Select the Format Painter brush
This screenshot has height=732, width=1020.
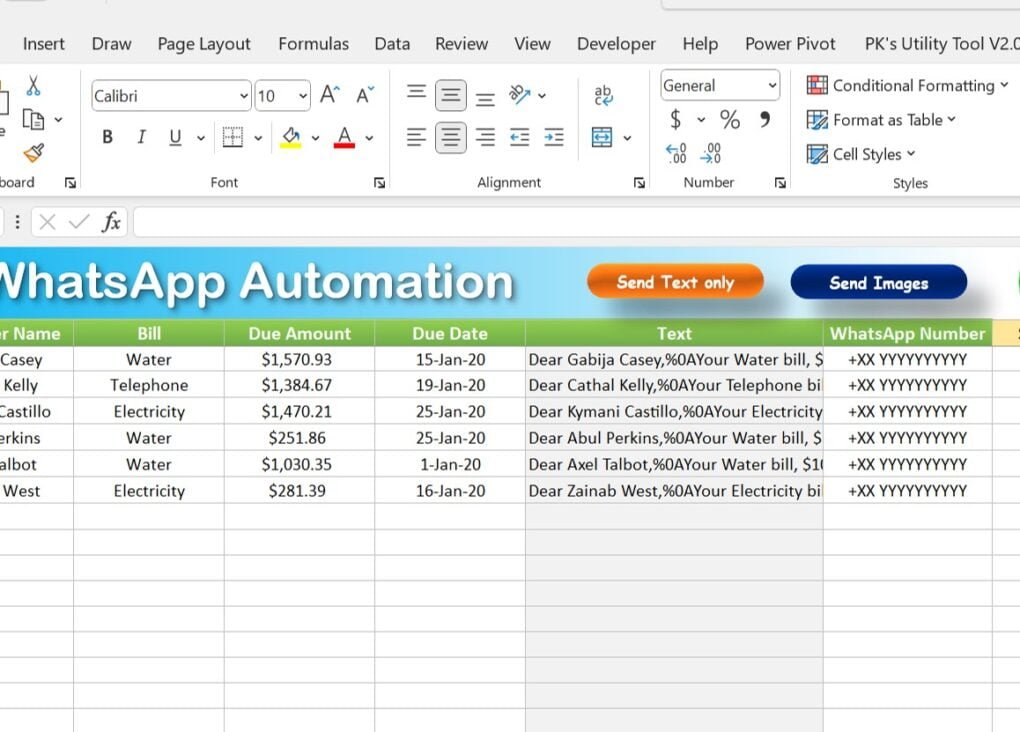(34, 153)
